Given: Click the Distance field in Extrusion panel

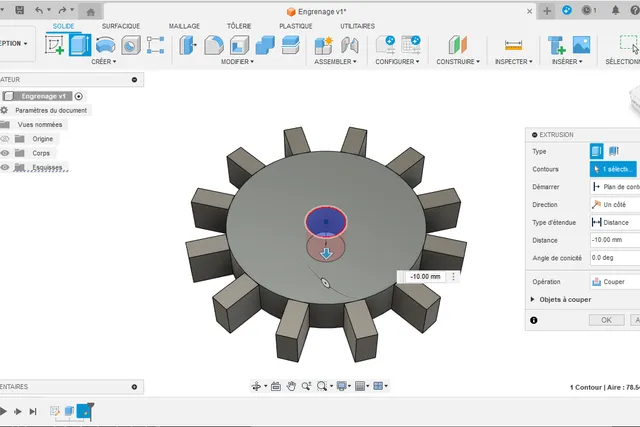Looking at the screenshot, I should coord(615,240).
